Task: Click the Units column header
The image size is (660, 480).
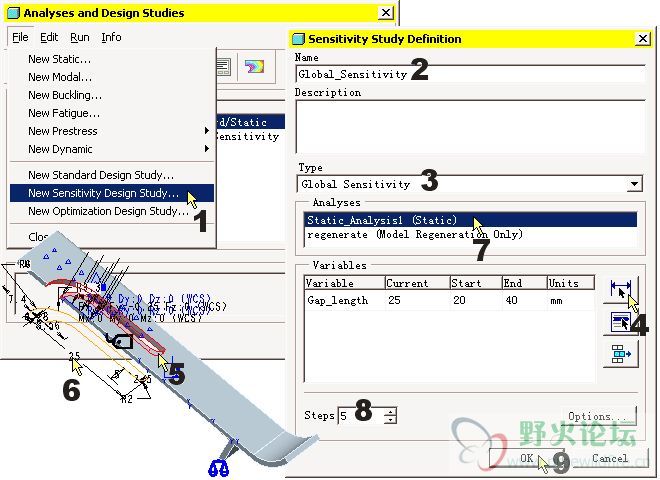Action: pyautogui.click(x=571, y=283)
